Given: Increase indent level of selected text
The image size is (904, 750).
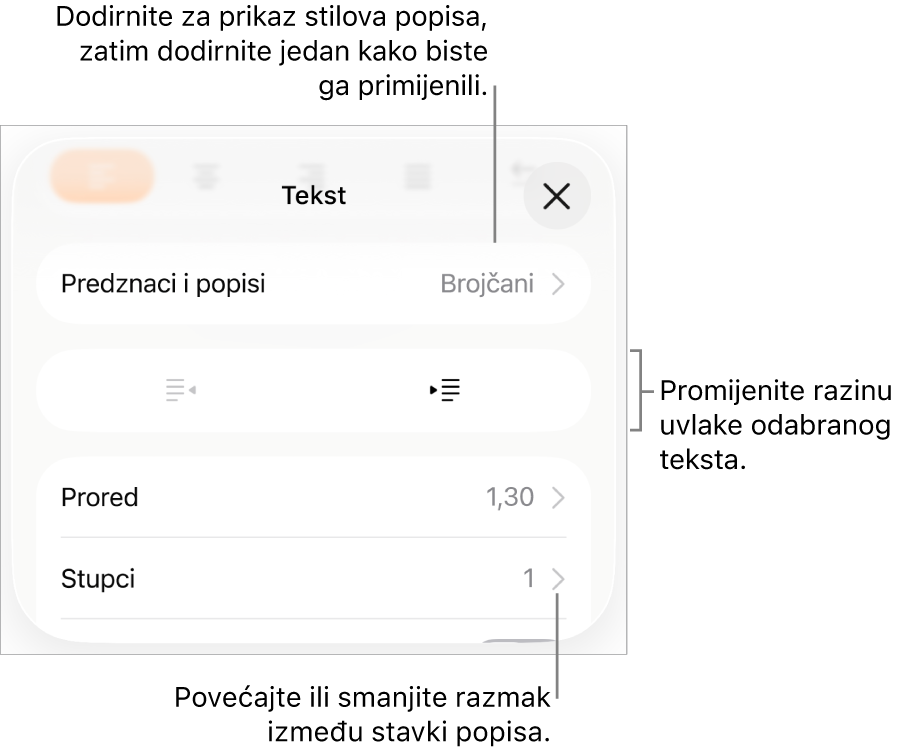Looking at the screenshot, I should 445,390.
